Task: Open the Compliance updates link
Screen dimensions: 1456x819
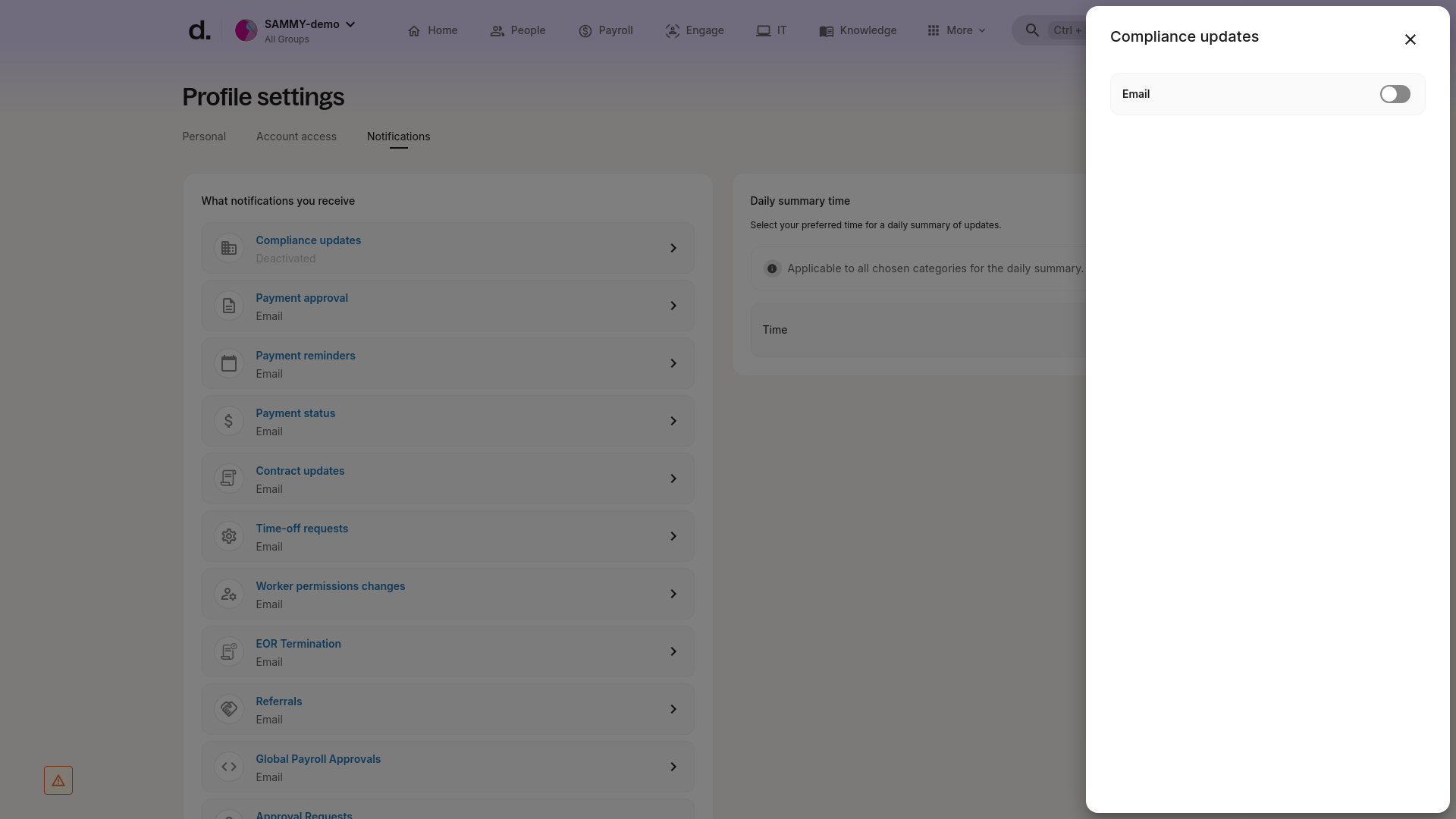Action: (308, 240)
